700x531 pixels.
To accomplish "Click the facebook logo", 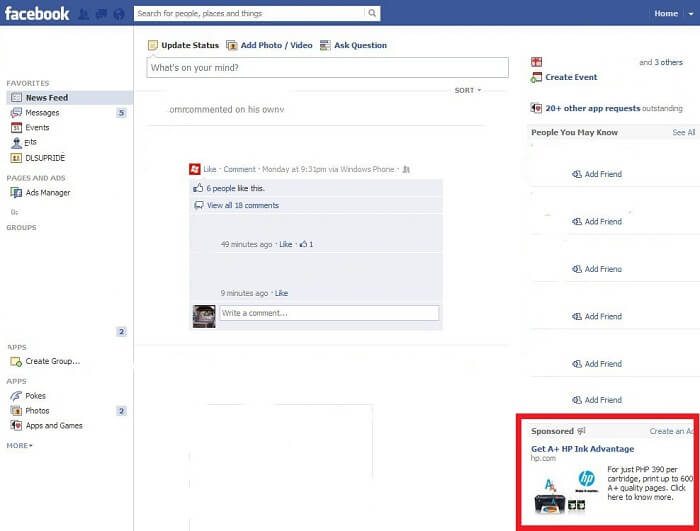I will tap(37, 13).
